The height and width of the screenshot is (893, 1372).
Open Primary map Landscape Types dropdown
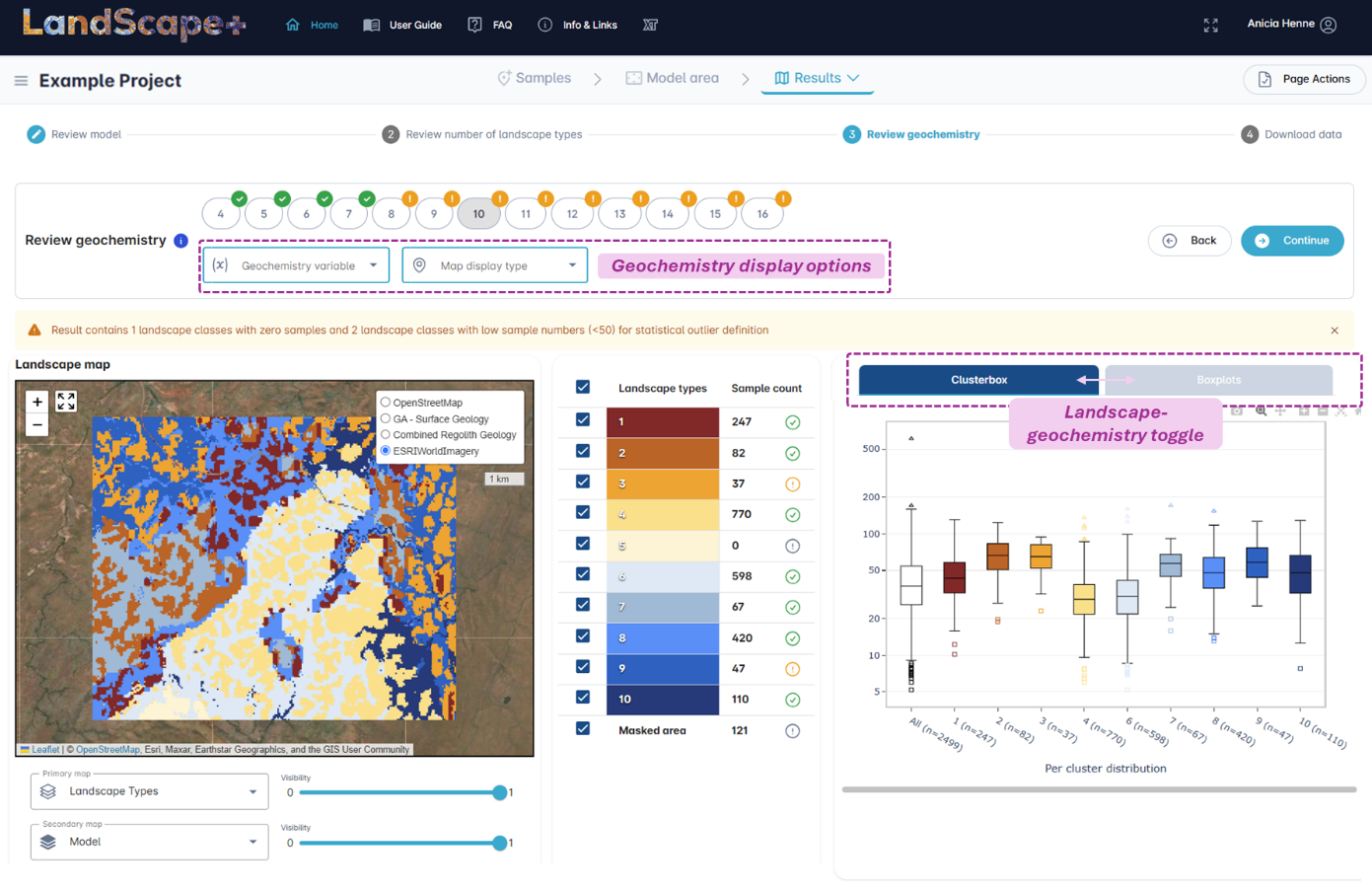(x=149, y=791)
